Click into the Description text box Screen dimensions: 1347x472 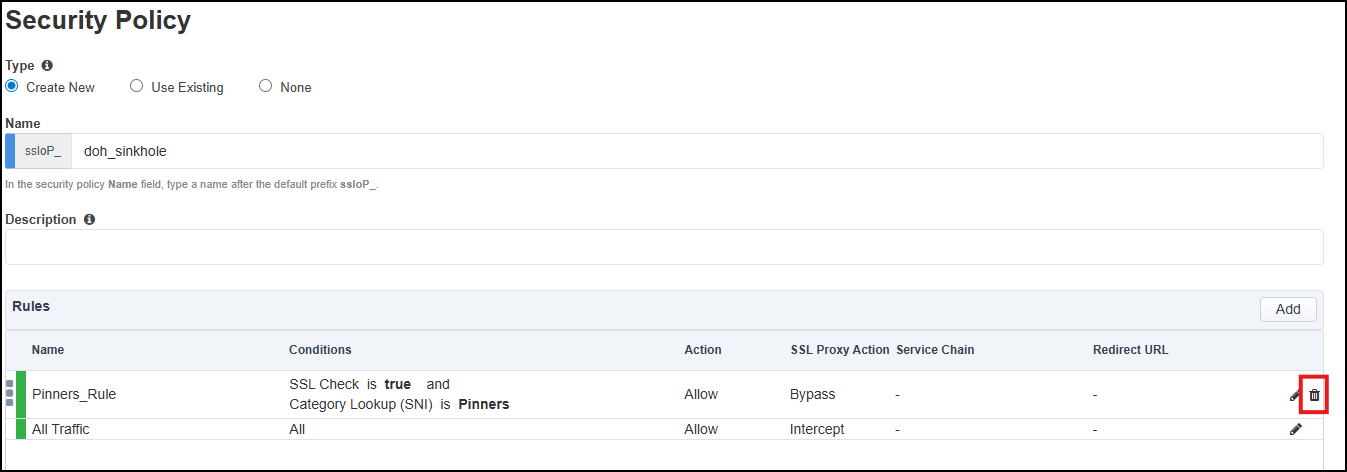coord(664,247)
